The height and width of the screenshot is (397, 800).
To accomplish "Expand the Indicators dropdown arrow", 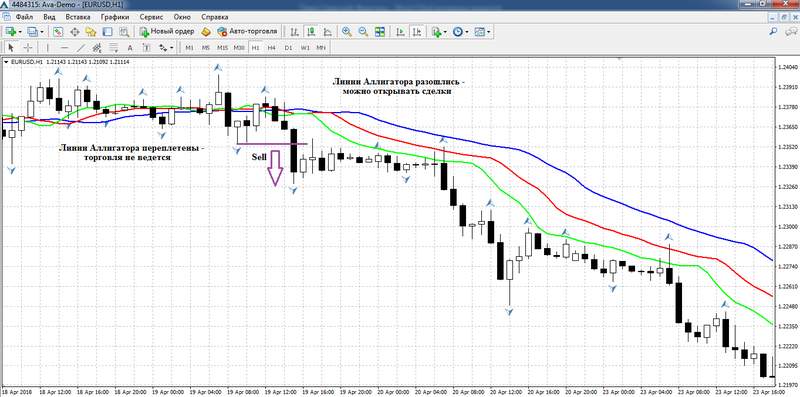I will [445, 32].
